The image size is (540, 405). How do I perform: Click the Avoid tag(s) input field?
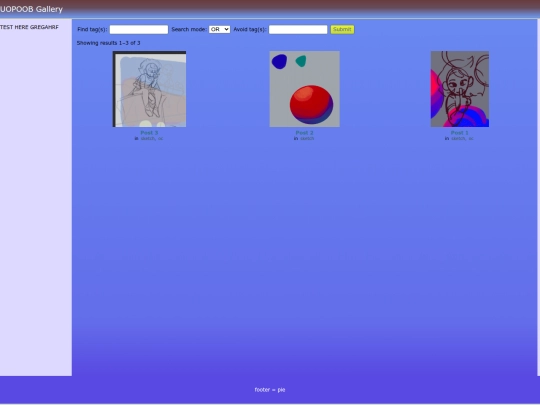(x=298, y=30)
